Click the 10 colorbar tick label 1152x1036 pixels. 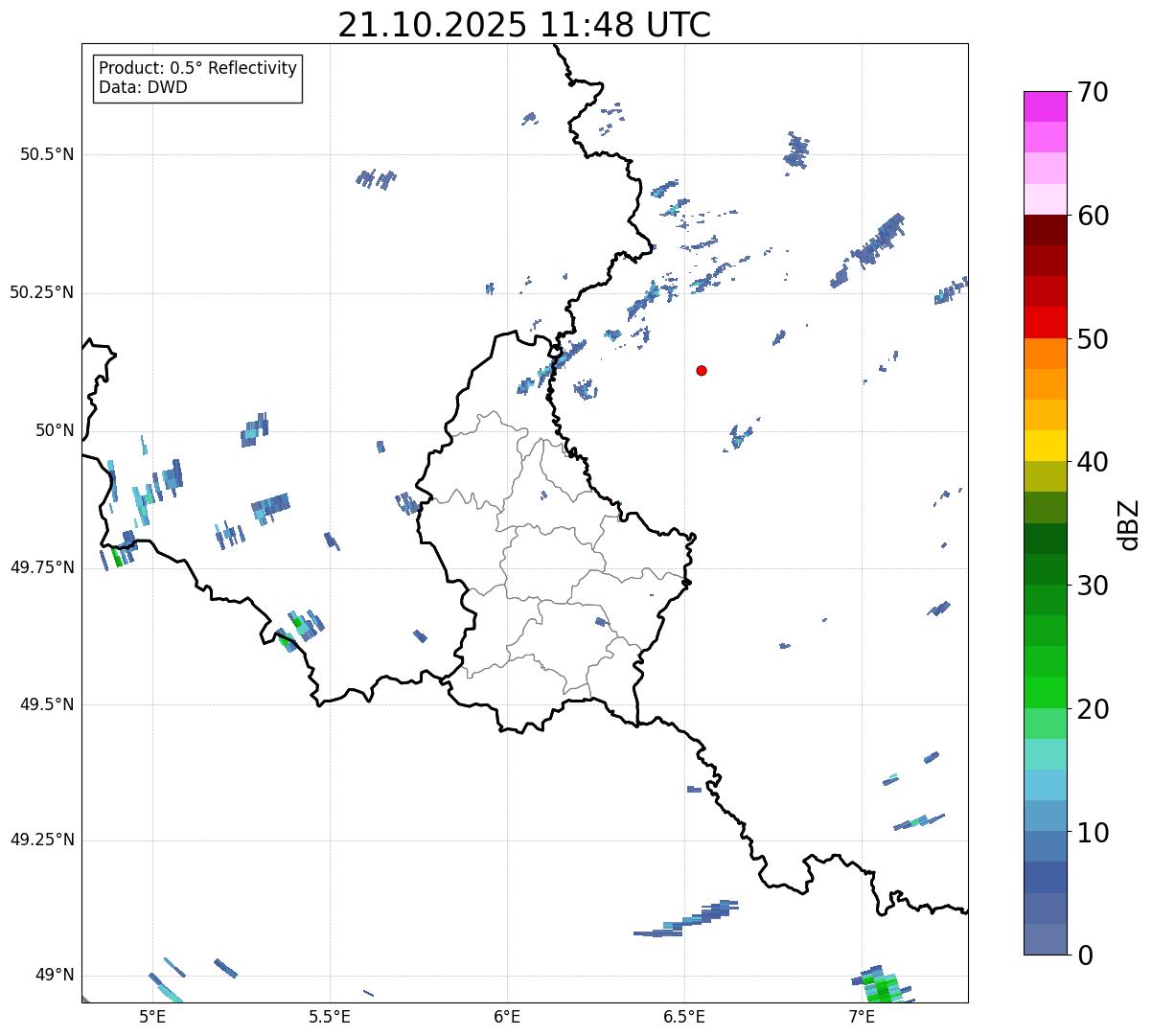(x=1093, y=833)
